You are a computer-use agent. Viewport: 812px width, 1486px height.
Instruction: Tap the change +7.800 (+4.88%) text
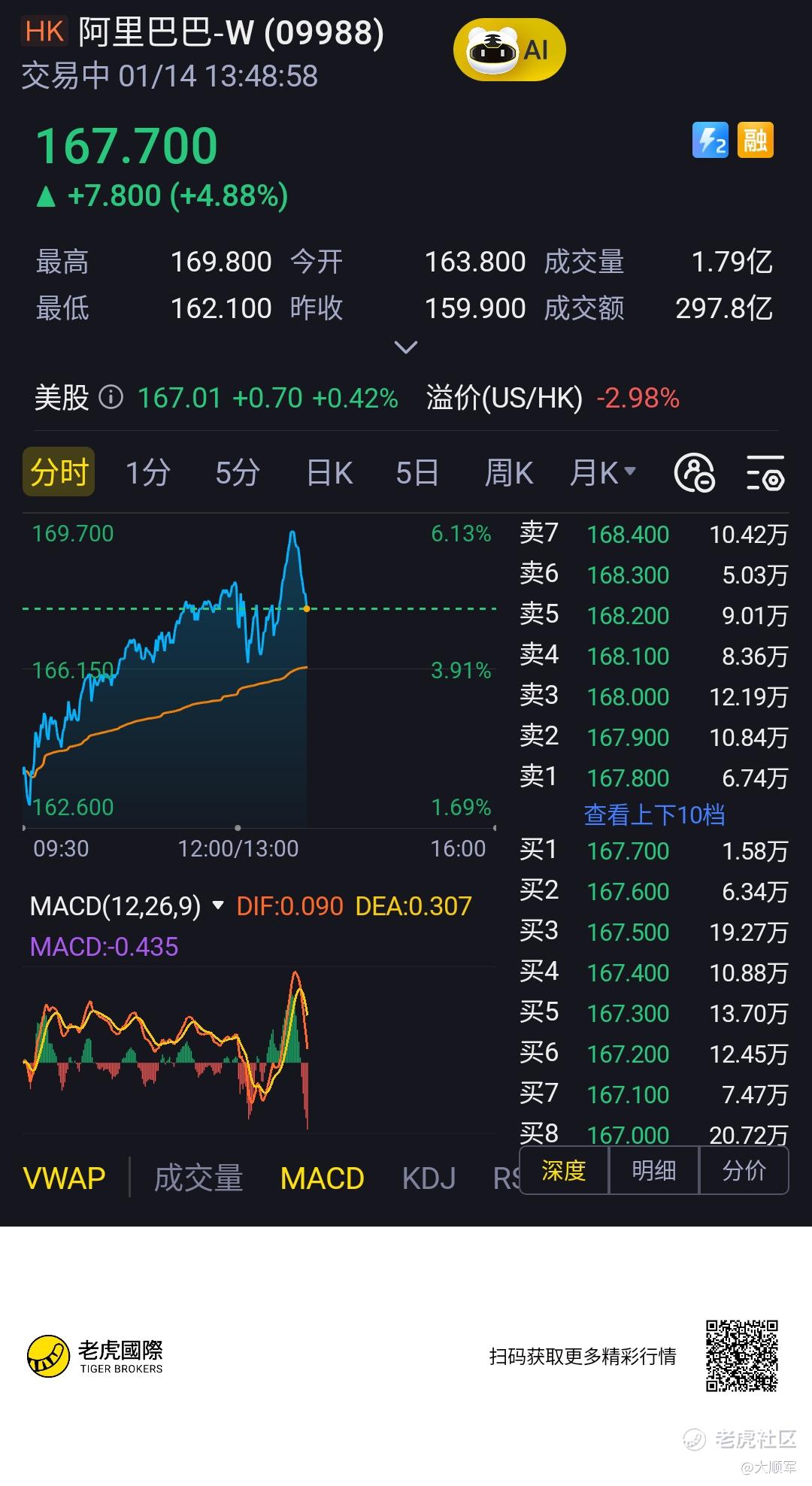click(x=177, y=196)
